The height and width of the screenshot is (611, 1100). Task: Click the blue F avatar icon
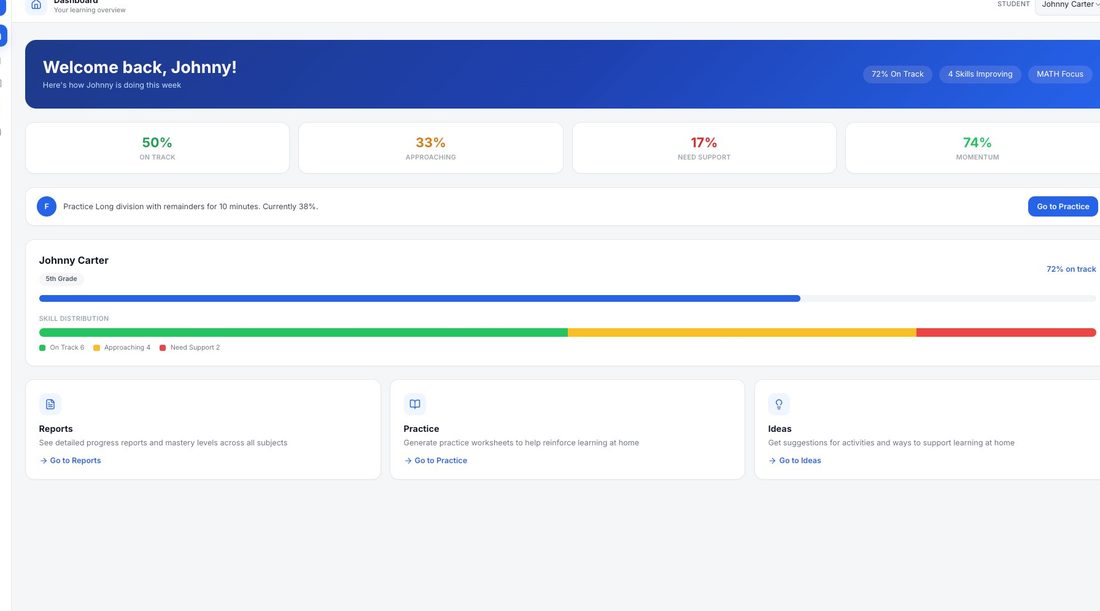(46, 206)
